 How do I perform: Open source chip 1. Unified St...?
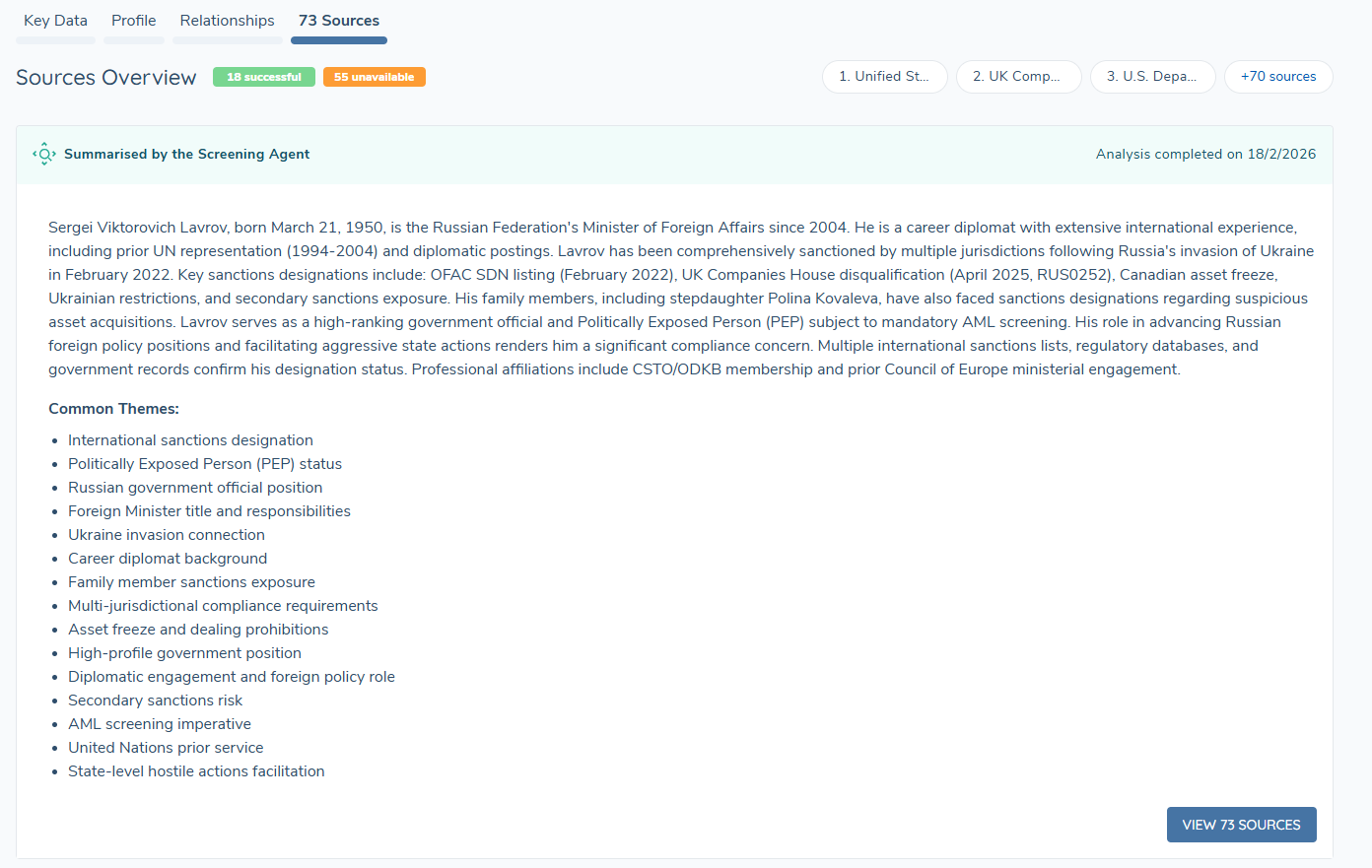(884, 77)
